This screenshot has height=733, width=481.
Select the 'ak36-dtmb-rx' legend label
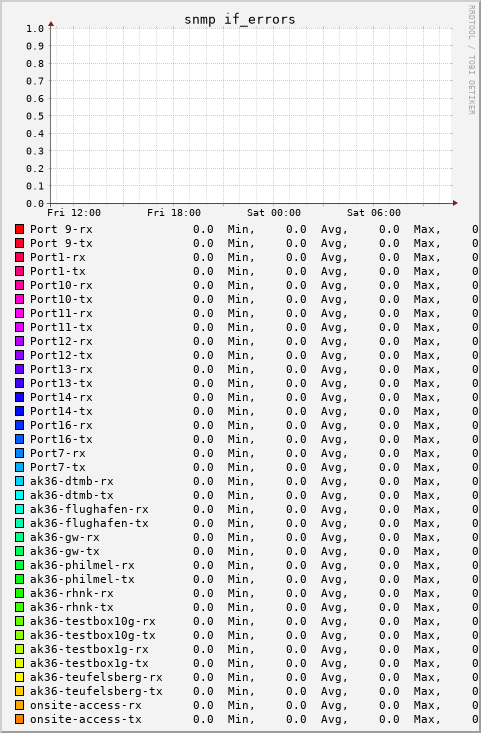pyautogui.click(x=72, y=481)
